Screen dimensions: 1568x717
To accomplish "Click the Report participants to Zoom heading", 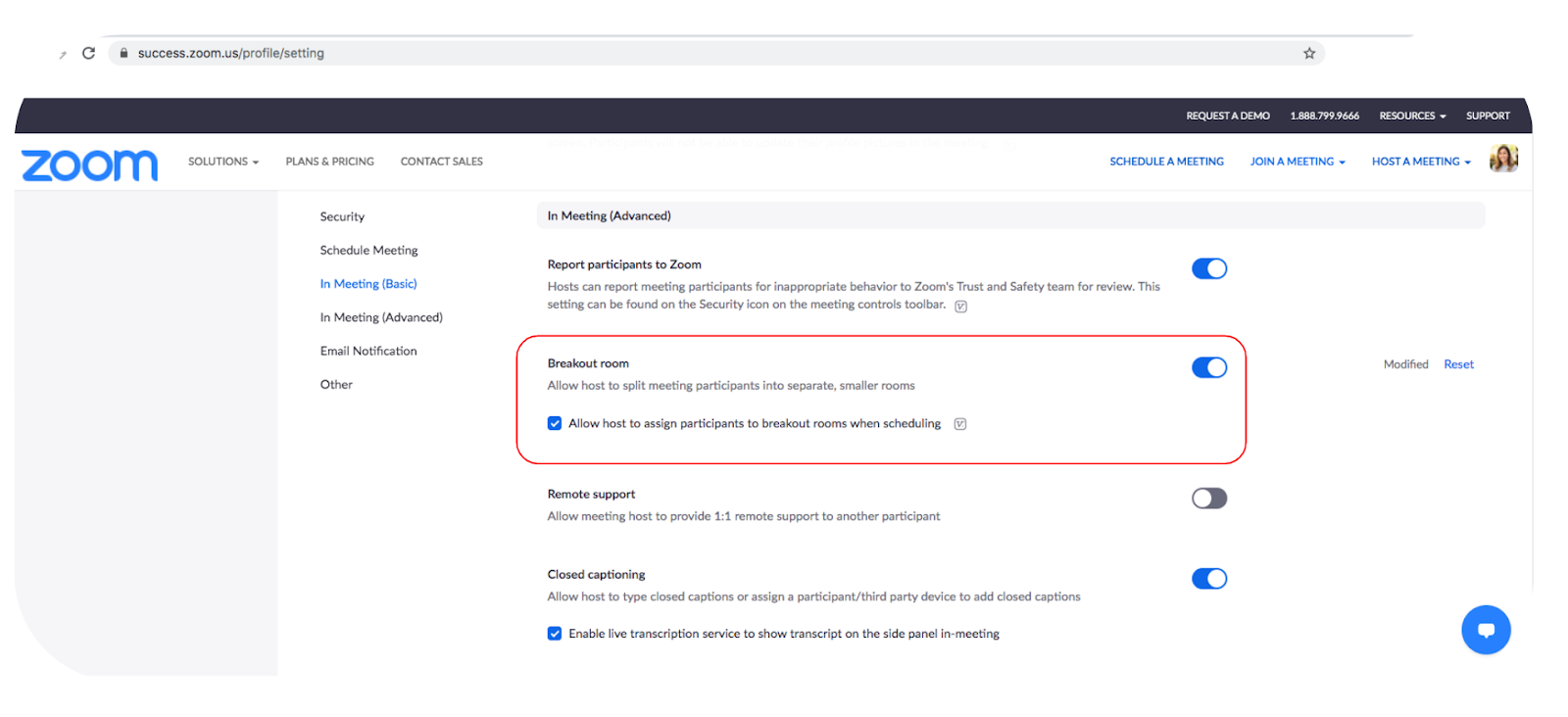I will (624, 264).
